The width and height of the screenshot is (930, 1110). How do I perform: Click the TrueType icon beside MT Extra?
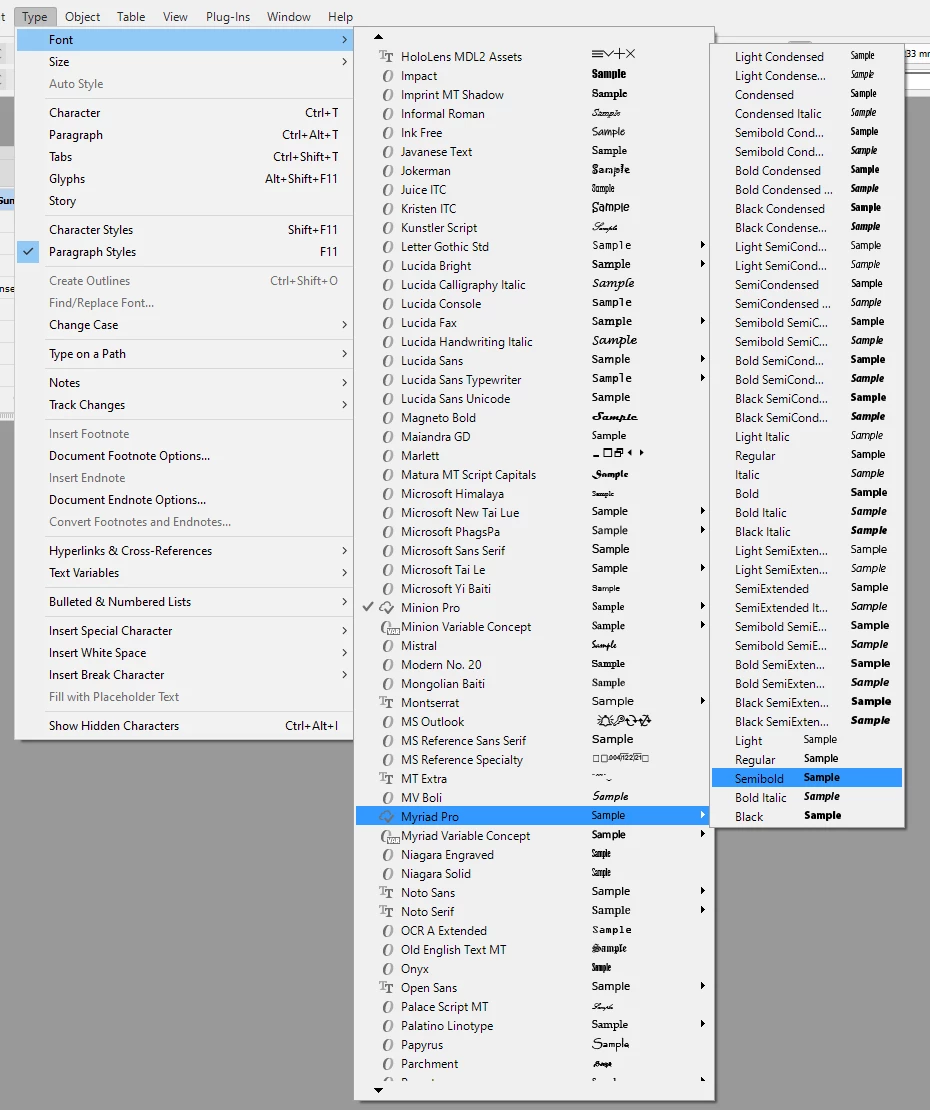[x=386, y=778]
